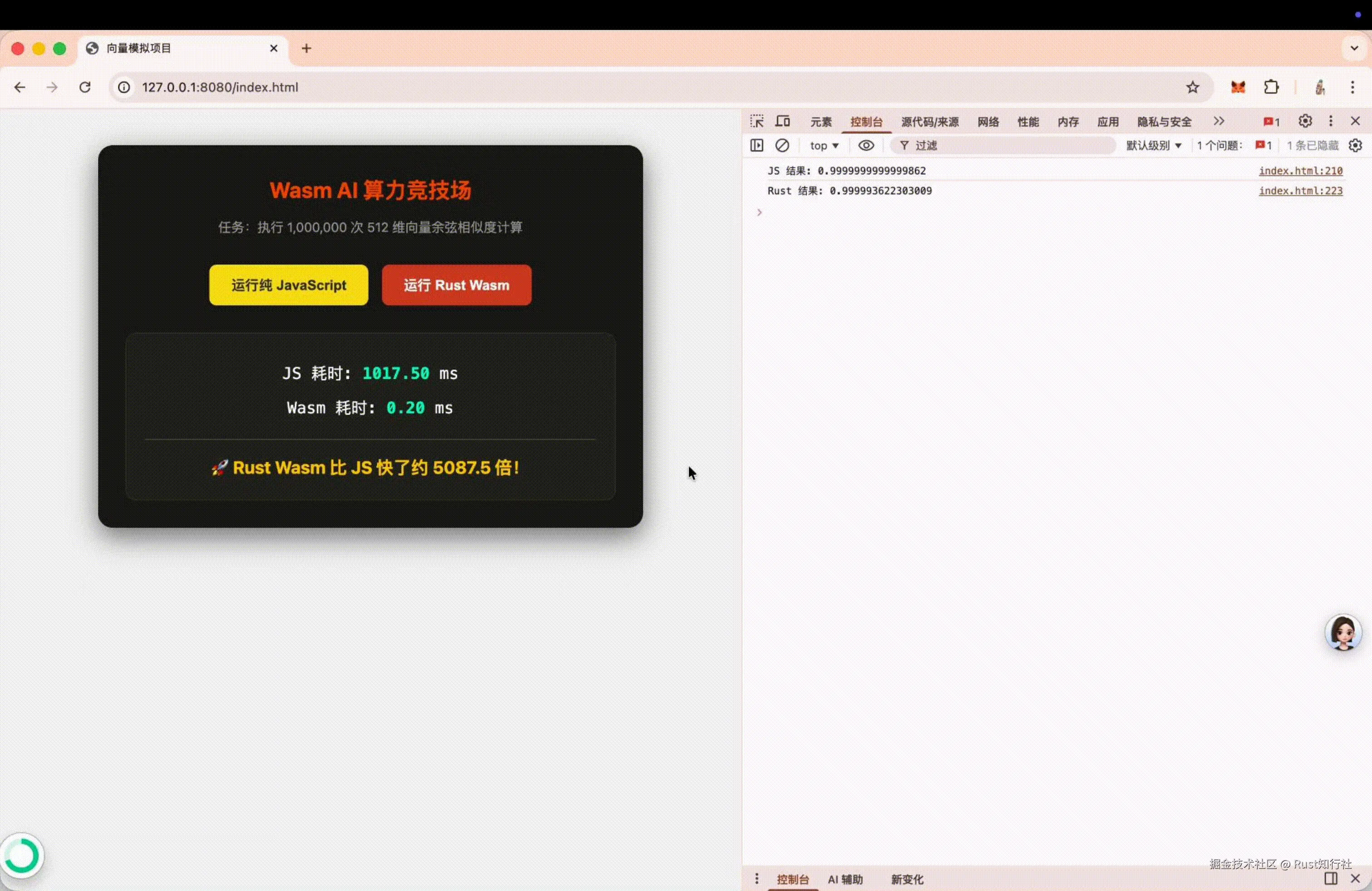
Task: Open the 'top' frame context dropdown
Action: [823, 145]
